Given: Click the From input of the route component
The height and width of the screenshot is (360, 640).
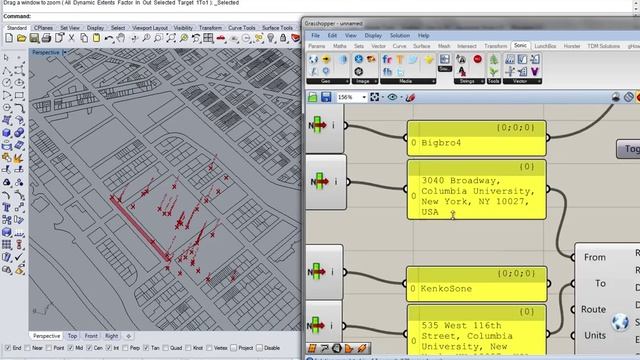Looking at the screenshot, I should tap(594, 257).
